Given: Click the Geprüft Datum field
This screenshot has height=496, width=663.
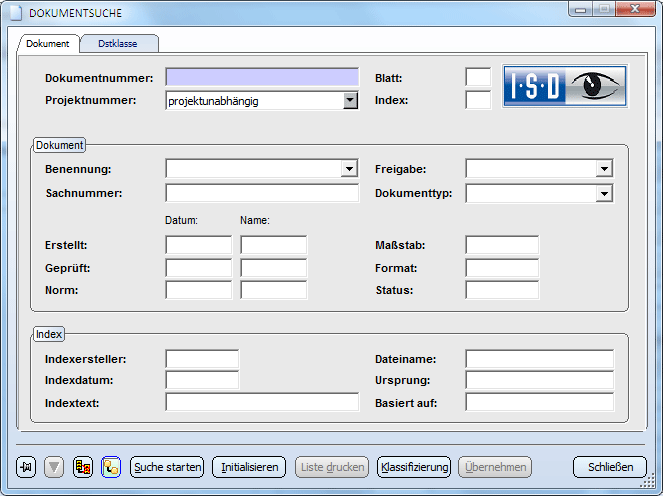Looking at the screenshot, I should click(199, 268).
